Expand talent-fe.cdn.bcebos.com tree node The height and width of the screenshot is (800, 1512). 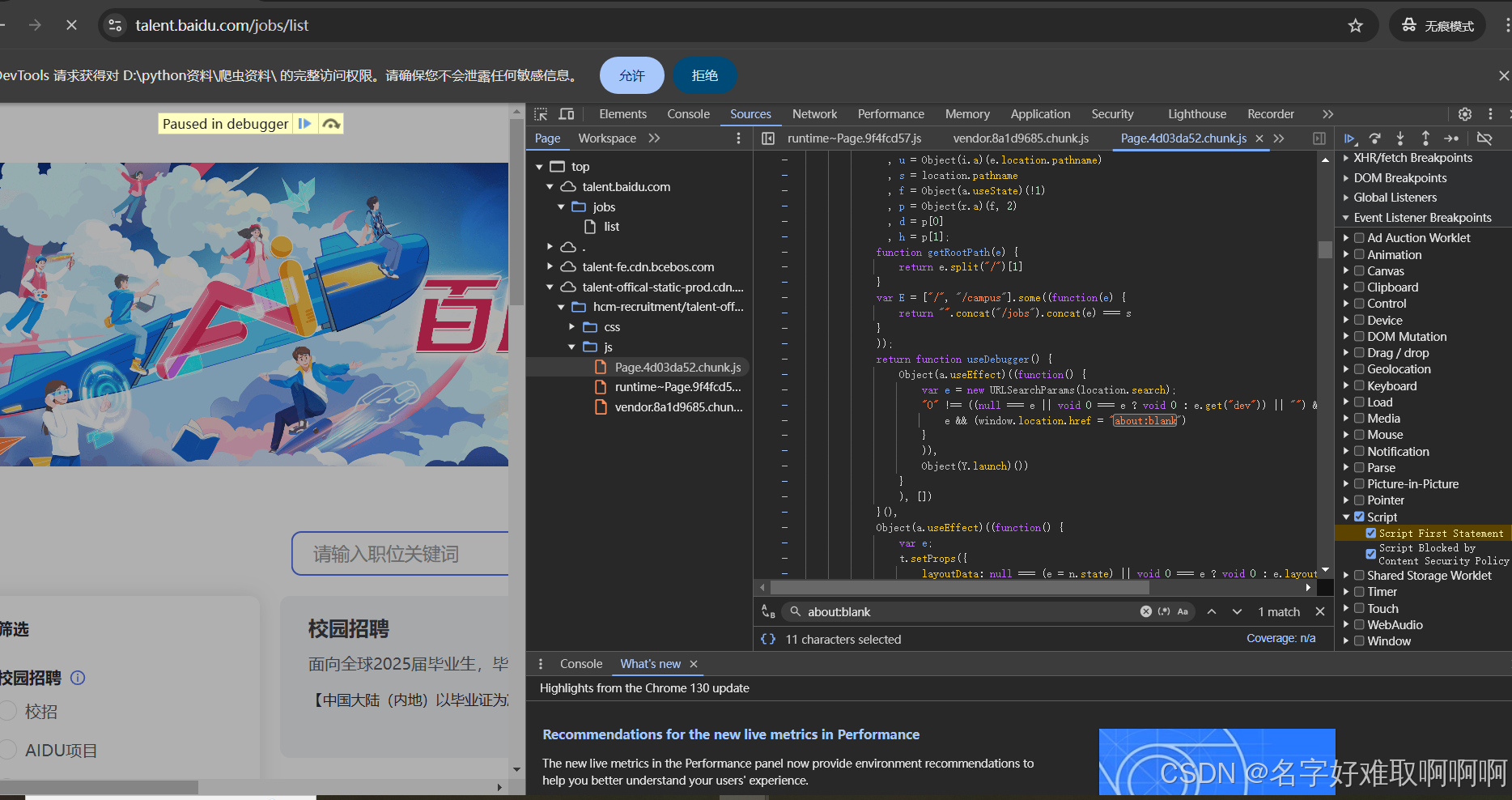(x=550, y=266)
